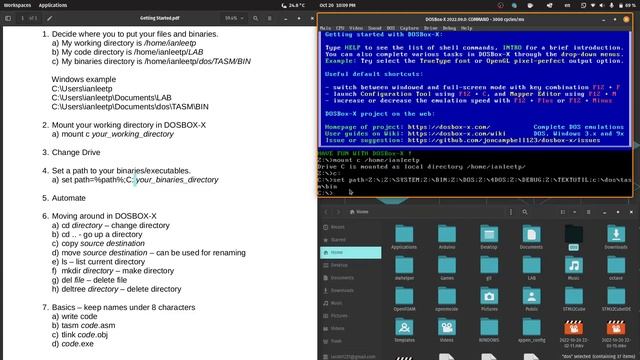This screenshot has width=640, height=360.
Task: Select the Games folder icon
Action: [x=447, y=265]
